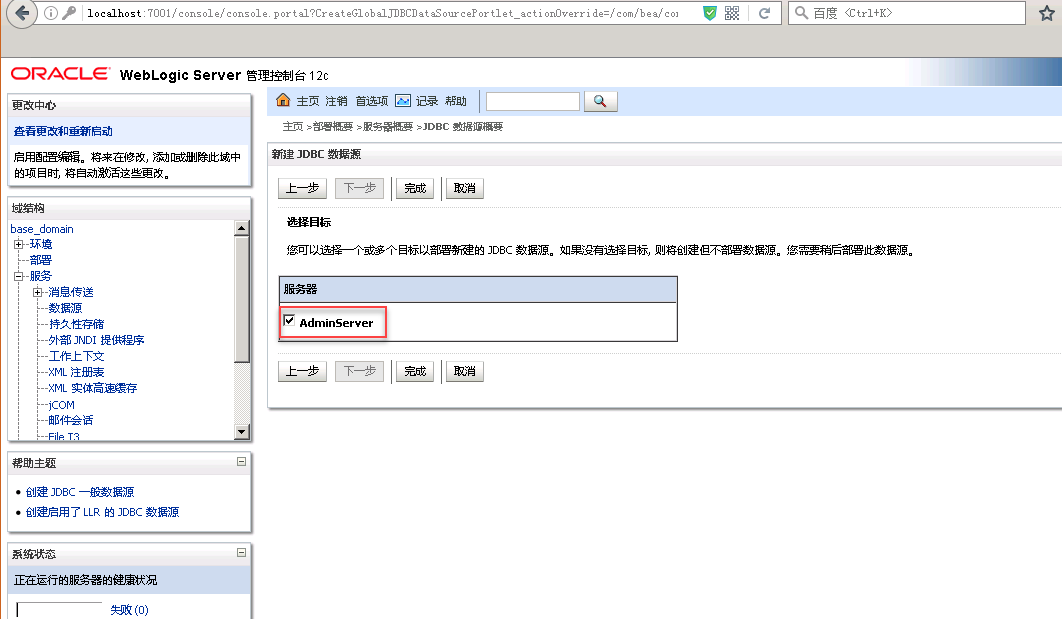Click the bottom 完成 button

[415, 371]
